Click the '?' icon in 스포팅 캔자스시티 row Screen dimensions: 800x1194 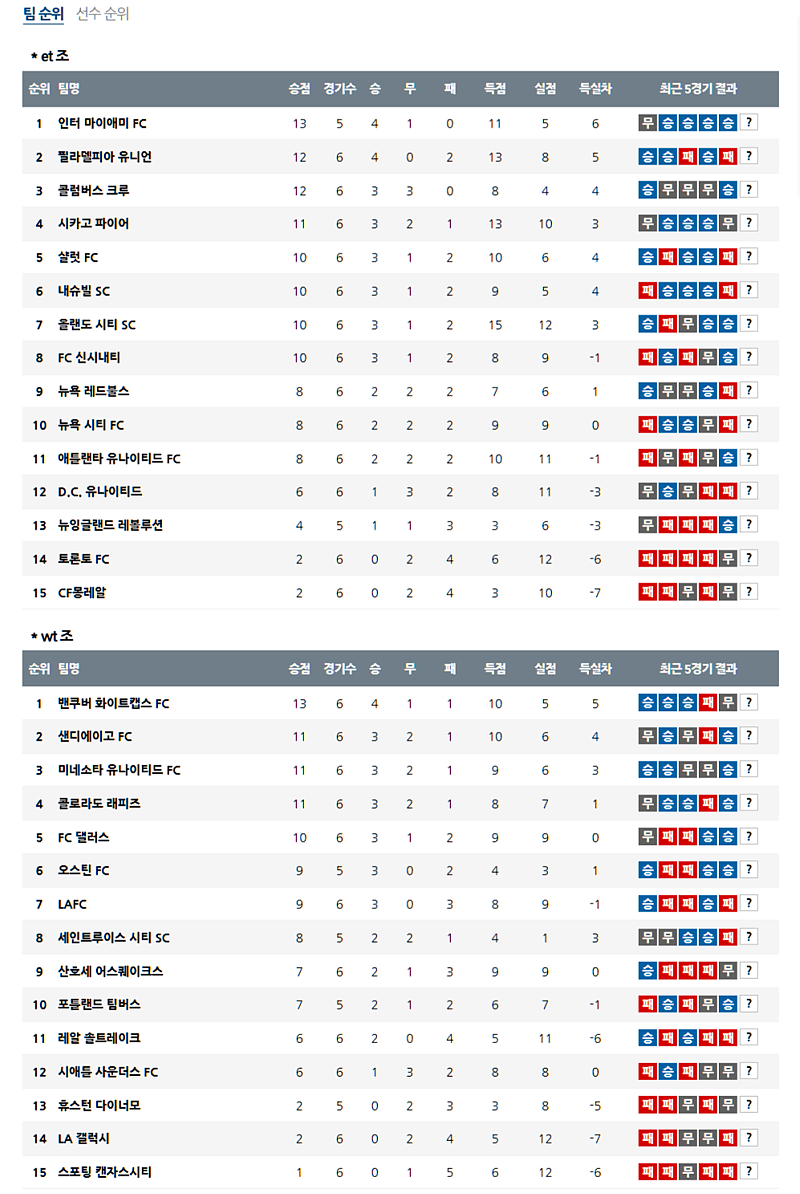[749, 1171]
